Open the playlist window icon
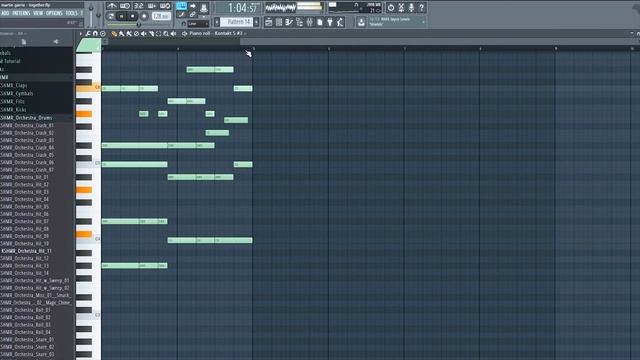640x360 pixels. click(269, 22)
